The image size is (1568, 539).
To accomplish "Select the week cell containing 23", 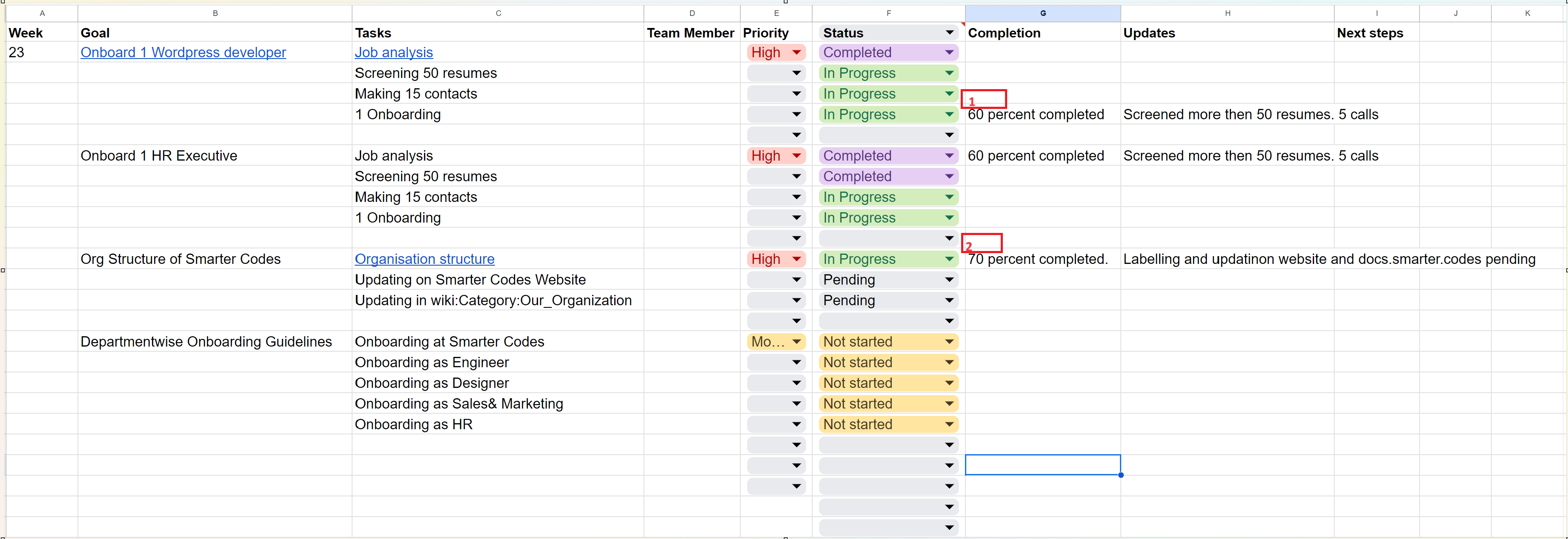I will click(x=41, y=53).
